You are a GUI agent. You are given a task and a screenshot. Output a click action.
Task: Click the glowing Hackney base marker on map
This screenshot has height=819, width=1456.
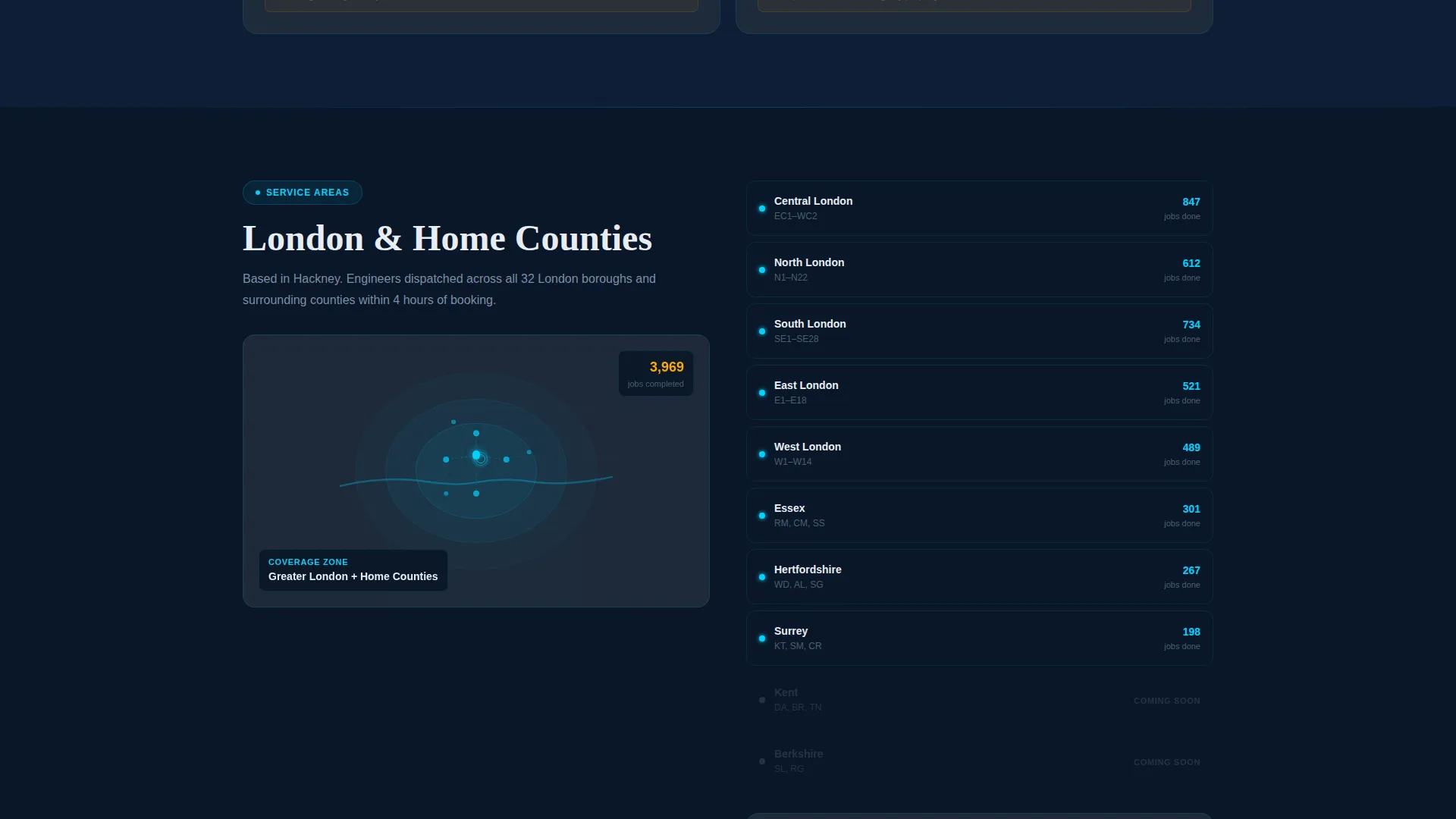(x=476, y=455)
